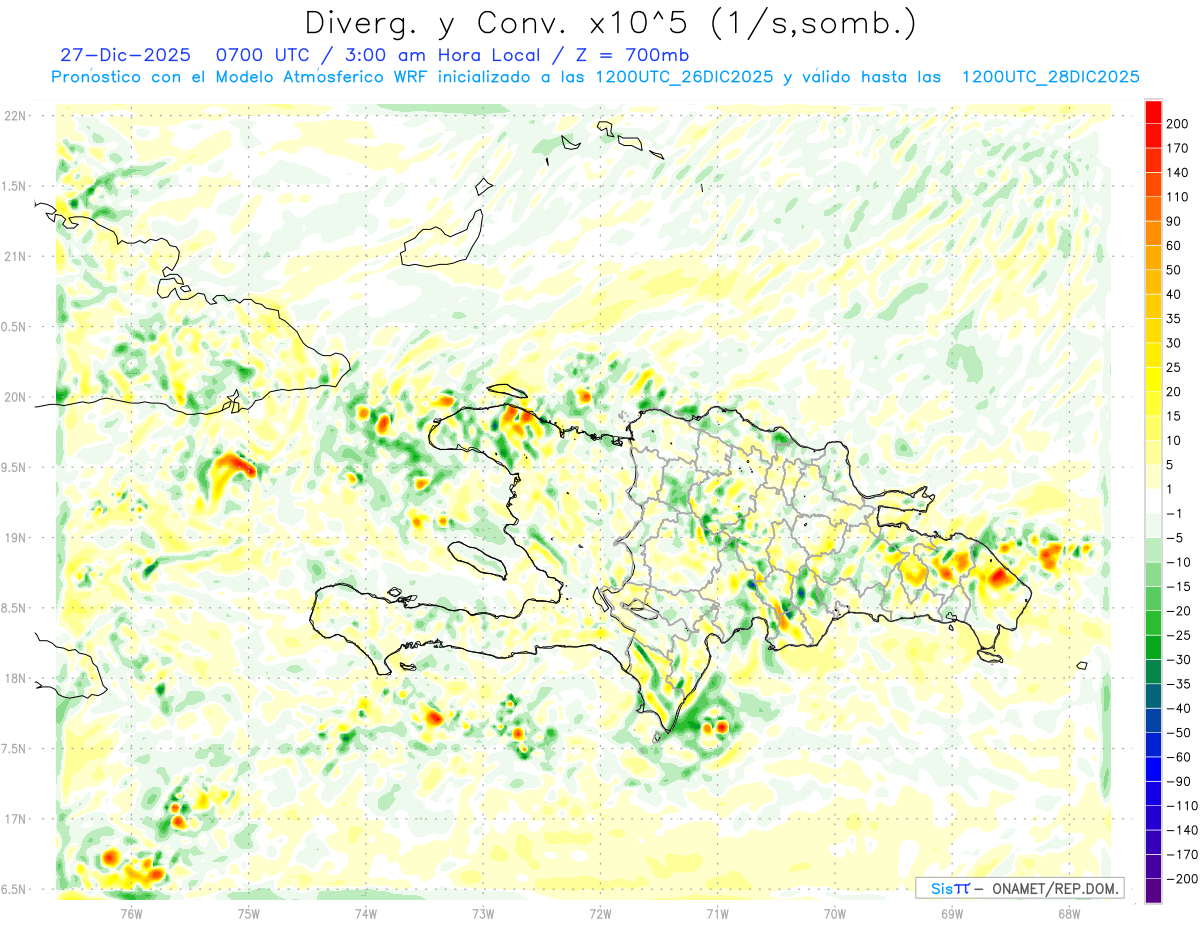1200x927 pixels.
Task: Click the "-15" value on the color scale
Action: (x=1177, y=586)
